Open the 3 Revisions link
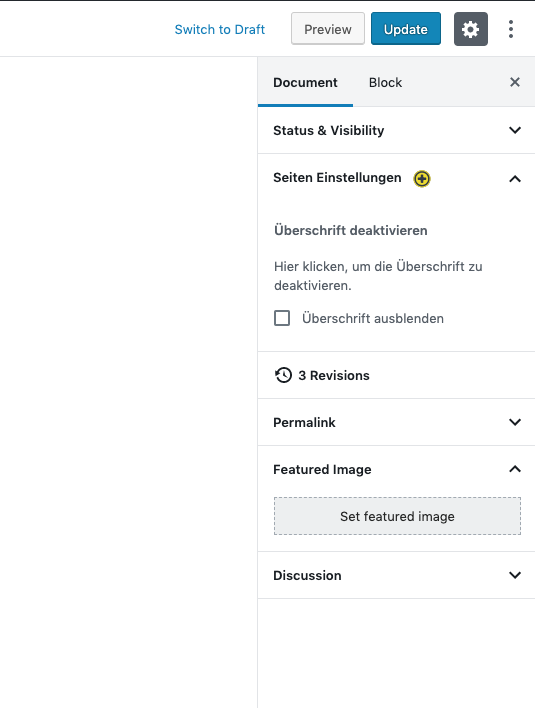The image size is (535, 708). [x=334, y=375]
